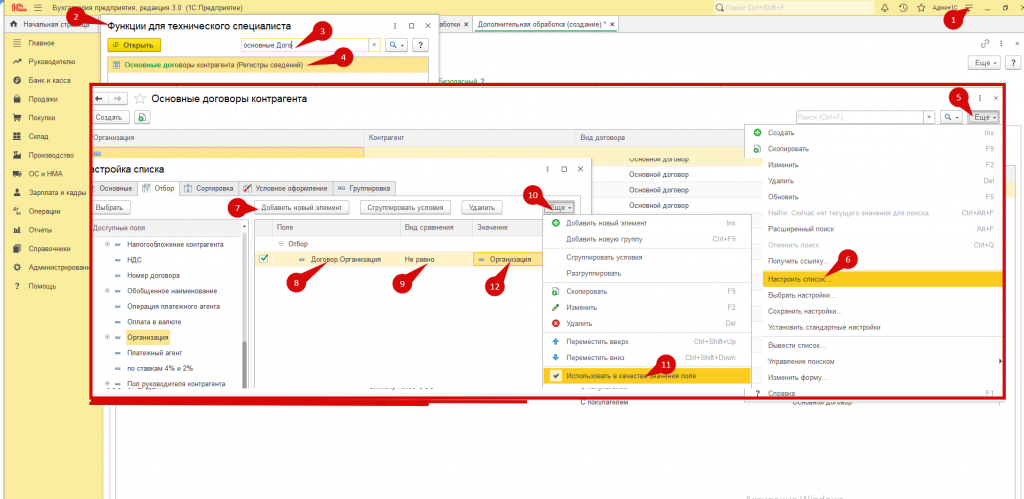Screen dimensions: 1024x499
Task: Switch to Сортировка tab
Action: [x=209, y=188]
